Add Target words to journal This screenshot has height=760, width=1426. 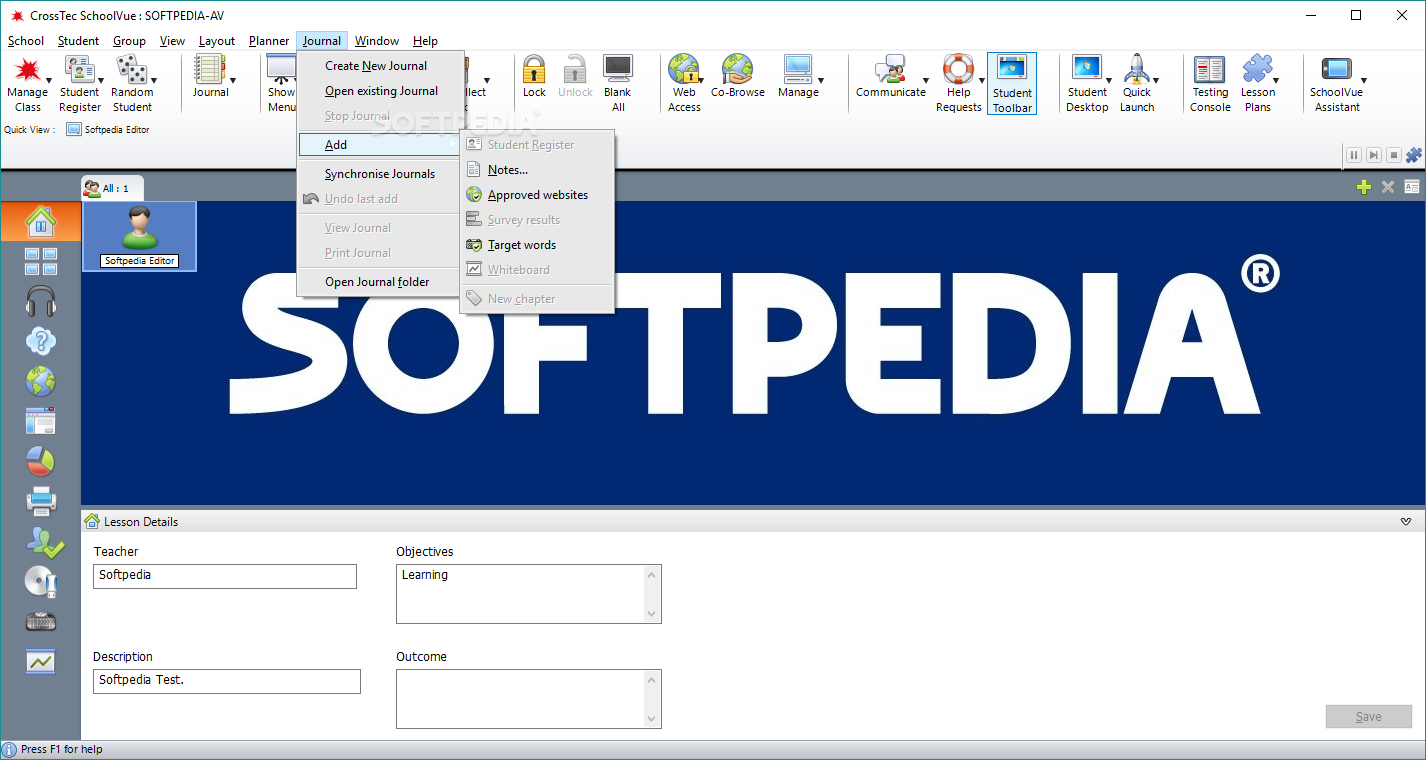pyautogui.click(x=537, y=245)
